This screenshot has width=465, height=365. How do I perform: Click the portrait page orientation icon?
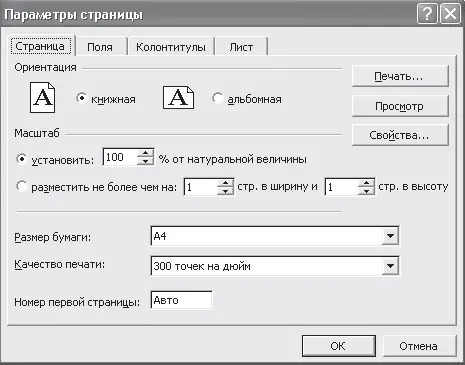43,97
